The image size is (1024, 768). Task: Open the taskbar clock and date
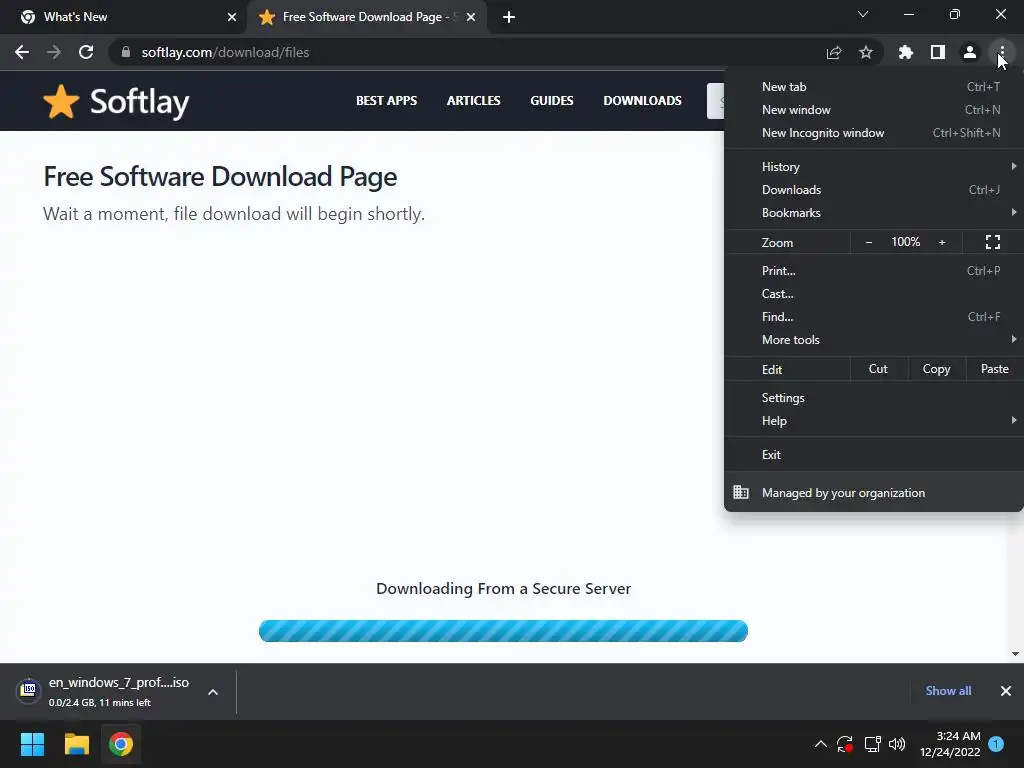point(950,744)
